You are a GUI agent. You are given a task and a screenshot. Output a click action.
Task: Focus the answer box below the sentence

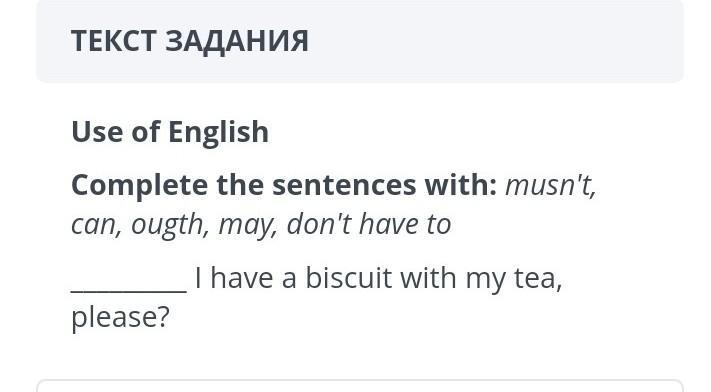tap(360, 386)
